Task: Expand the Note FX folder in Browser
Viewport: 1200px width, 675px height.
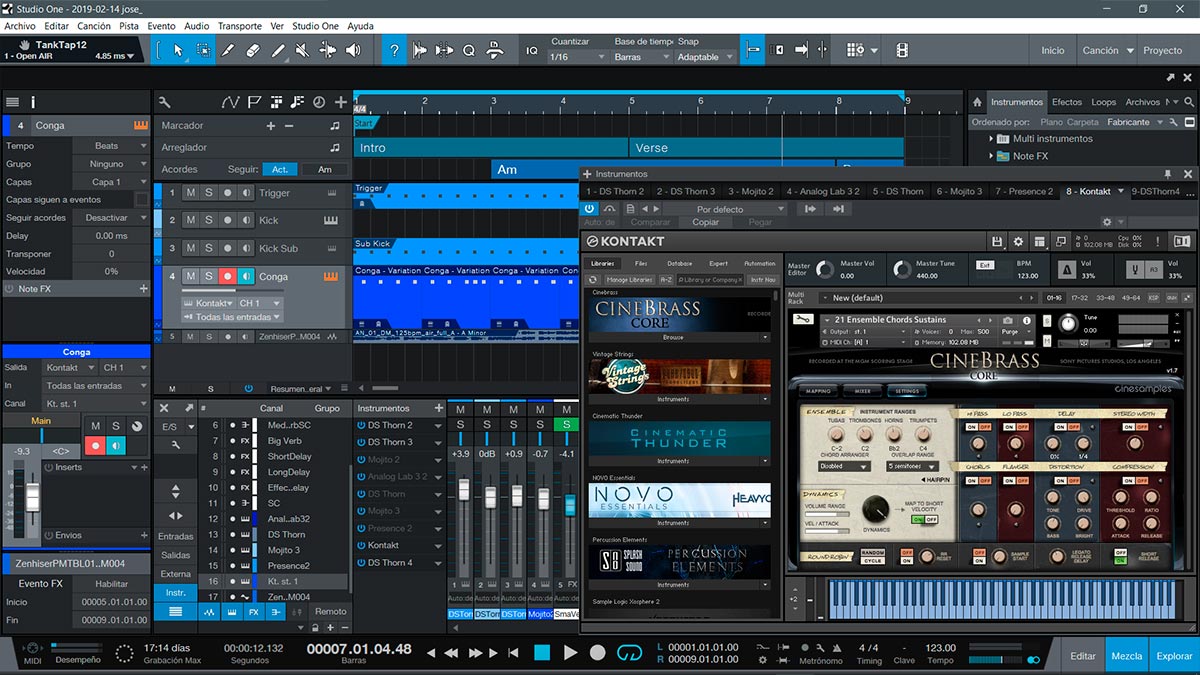Action: pyautogui.click(x=991, y=156)
